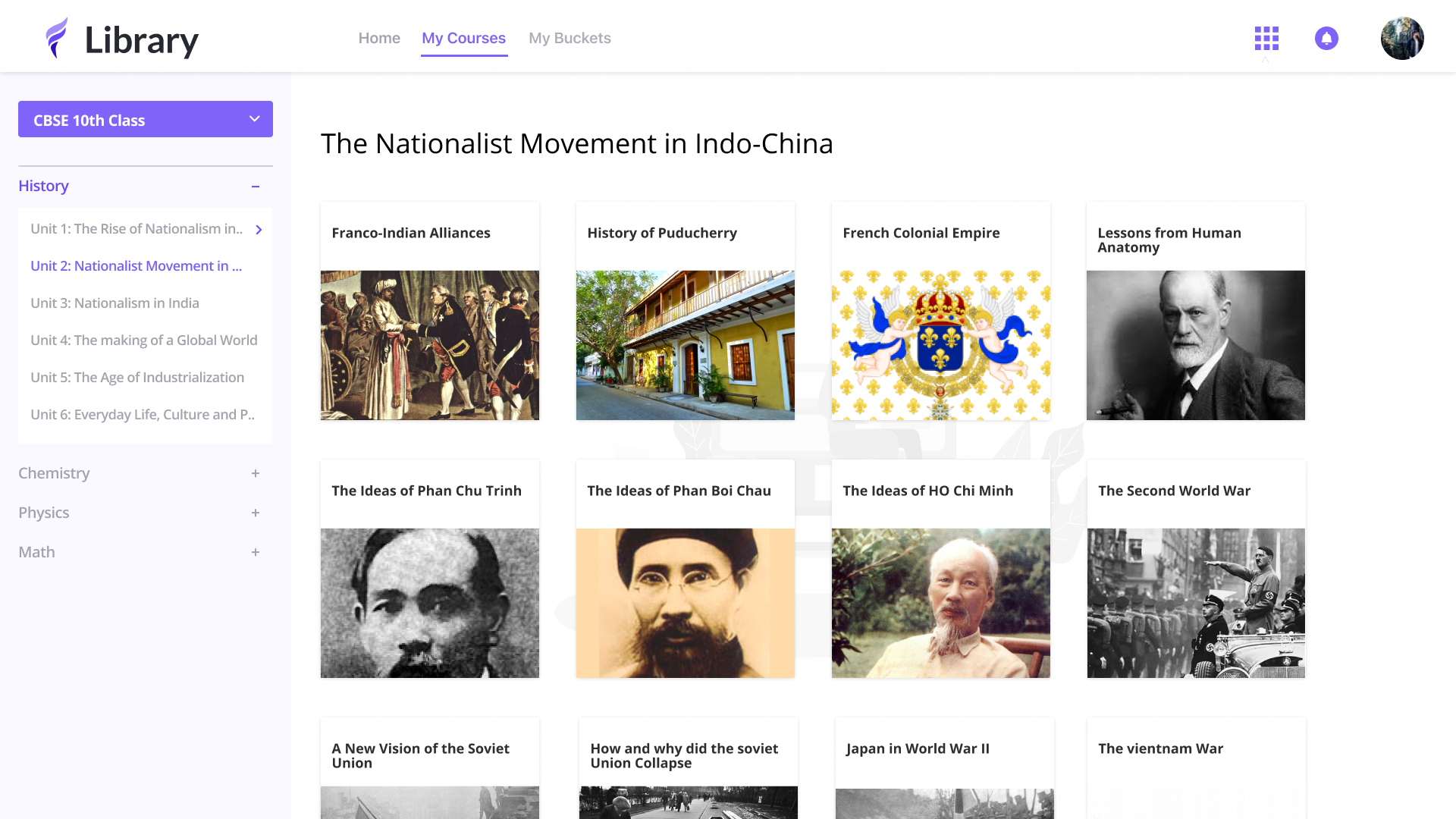Expand the Physics plus icon

[256, 513]
